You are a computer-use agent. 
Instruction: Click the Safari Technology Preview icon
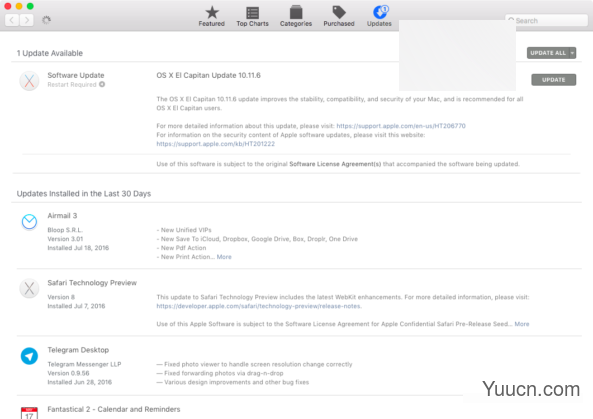[x=29, y=289]
